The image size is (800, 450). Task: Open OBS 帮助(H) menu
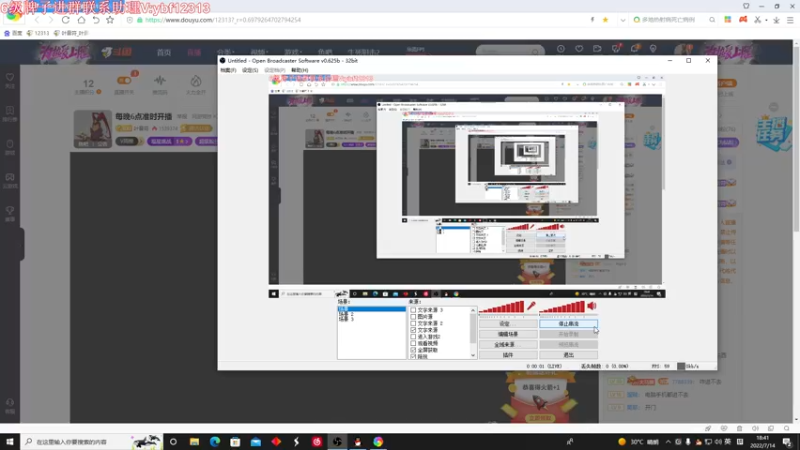pyautogui.click(x=299, y=70)
